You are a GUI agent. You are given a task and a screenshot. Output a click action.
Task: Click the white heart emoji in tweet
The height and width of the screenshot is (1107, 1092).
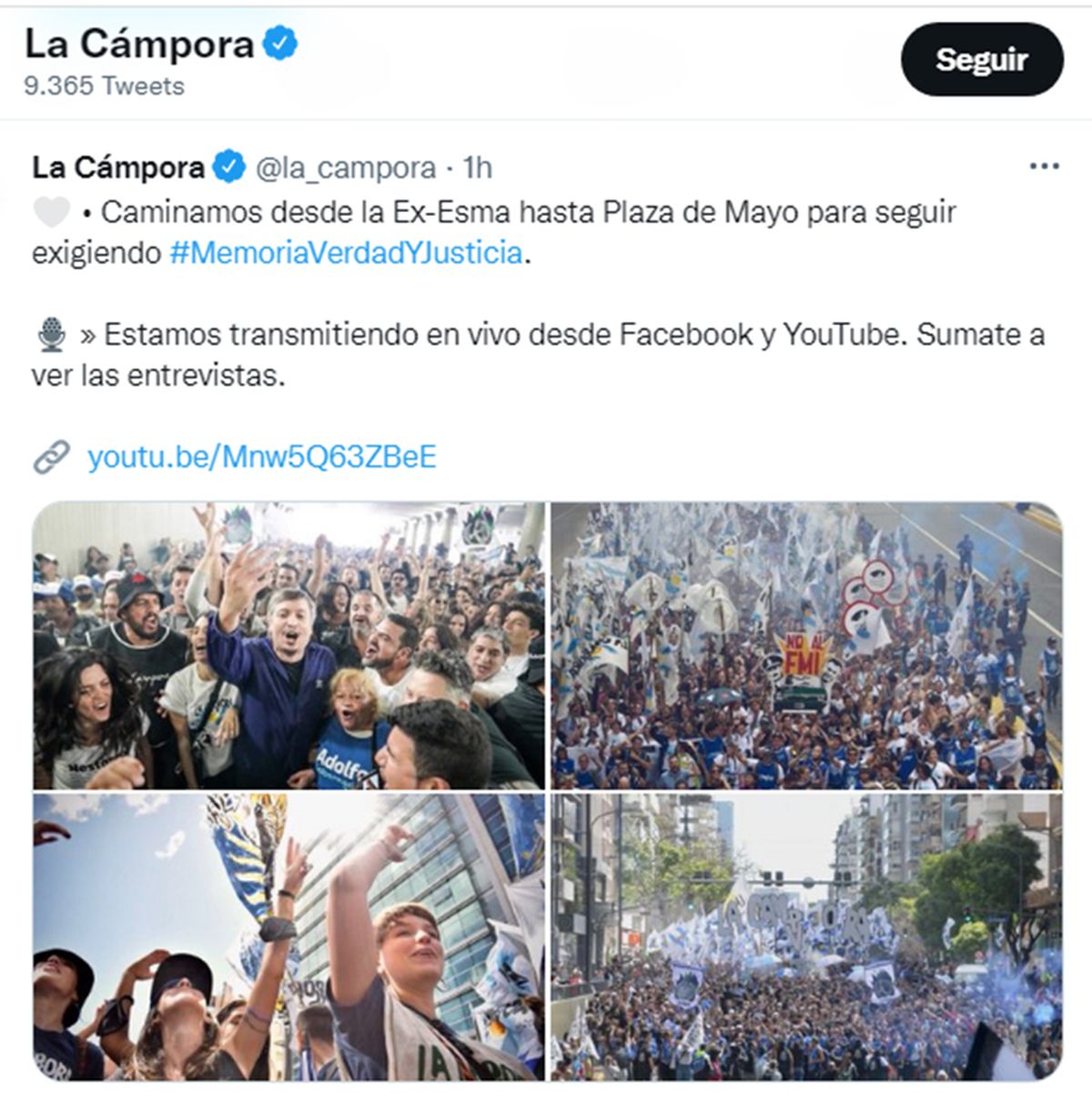[52, 212]
